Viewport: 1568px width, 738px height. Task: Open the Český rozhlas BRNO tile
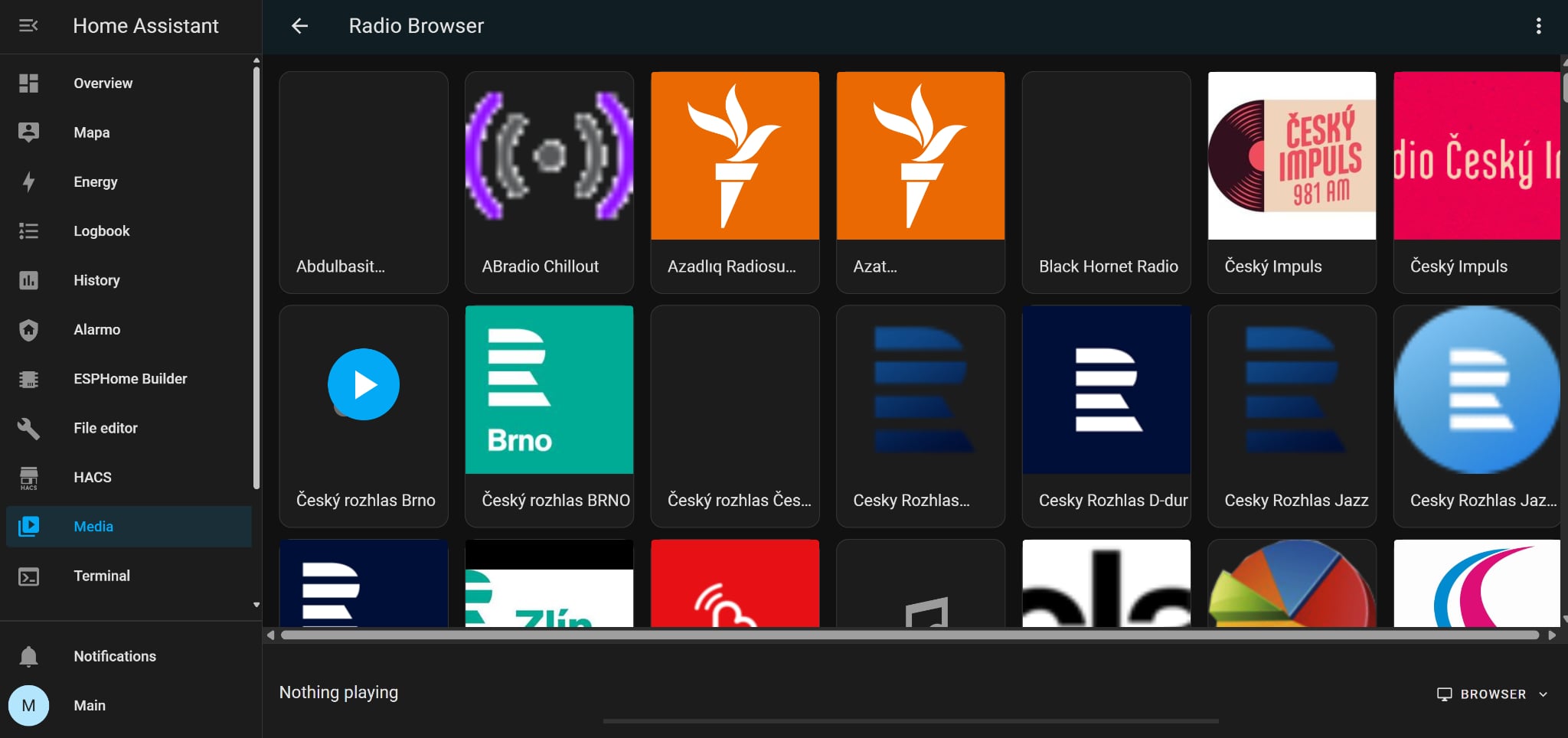(x=549, y=416)
